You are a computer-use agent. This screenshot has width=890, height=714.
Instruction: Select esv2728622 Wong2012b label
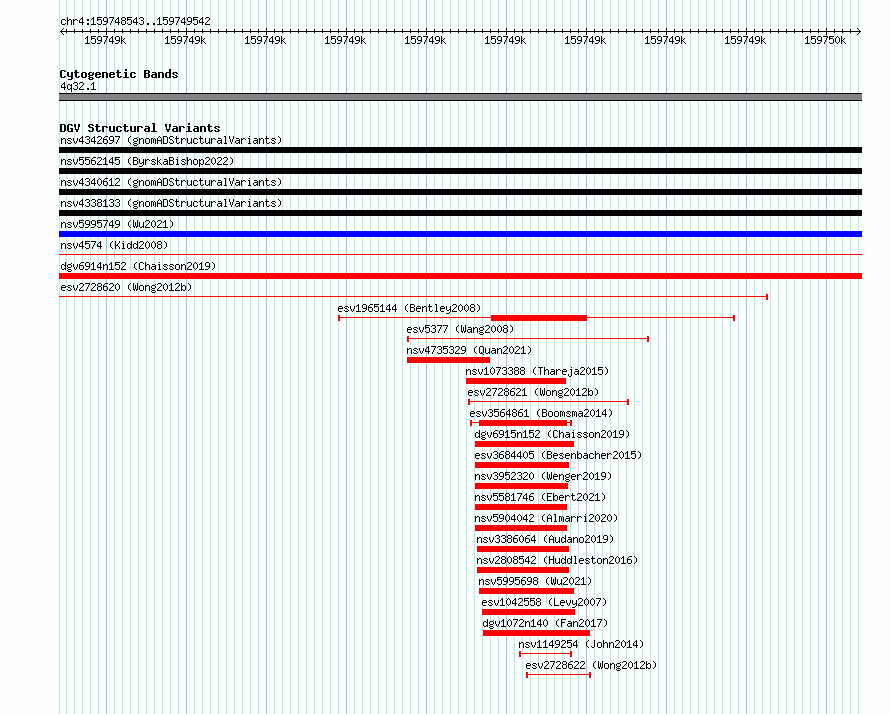tap(591, 665)
